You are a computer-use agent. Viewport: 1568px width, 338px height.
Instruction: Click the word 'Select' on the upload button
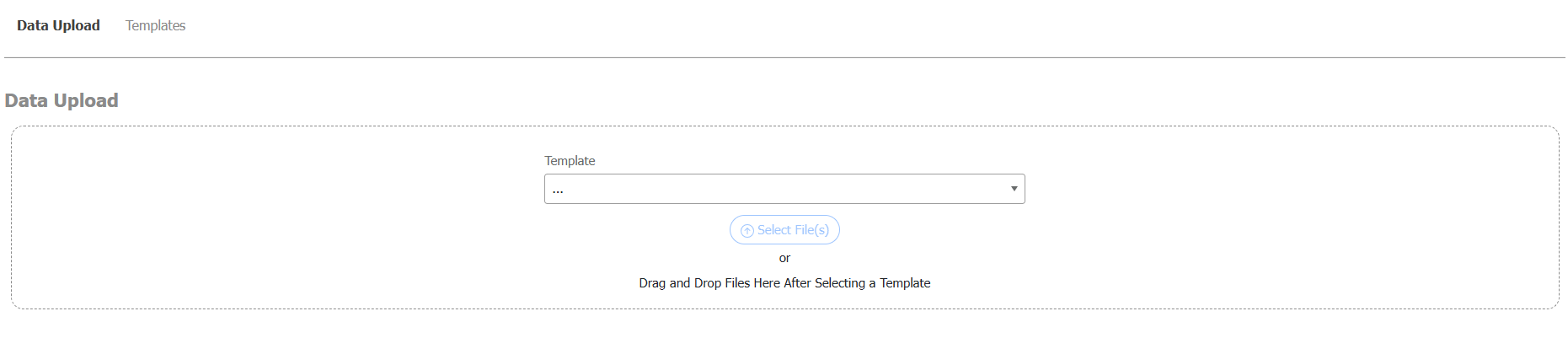[x=774, y=230]
